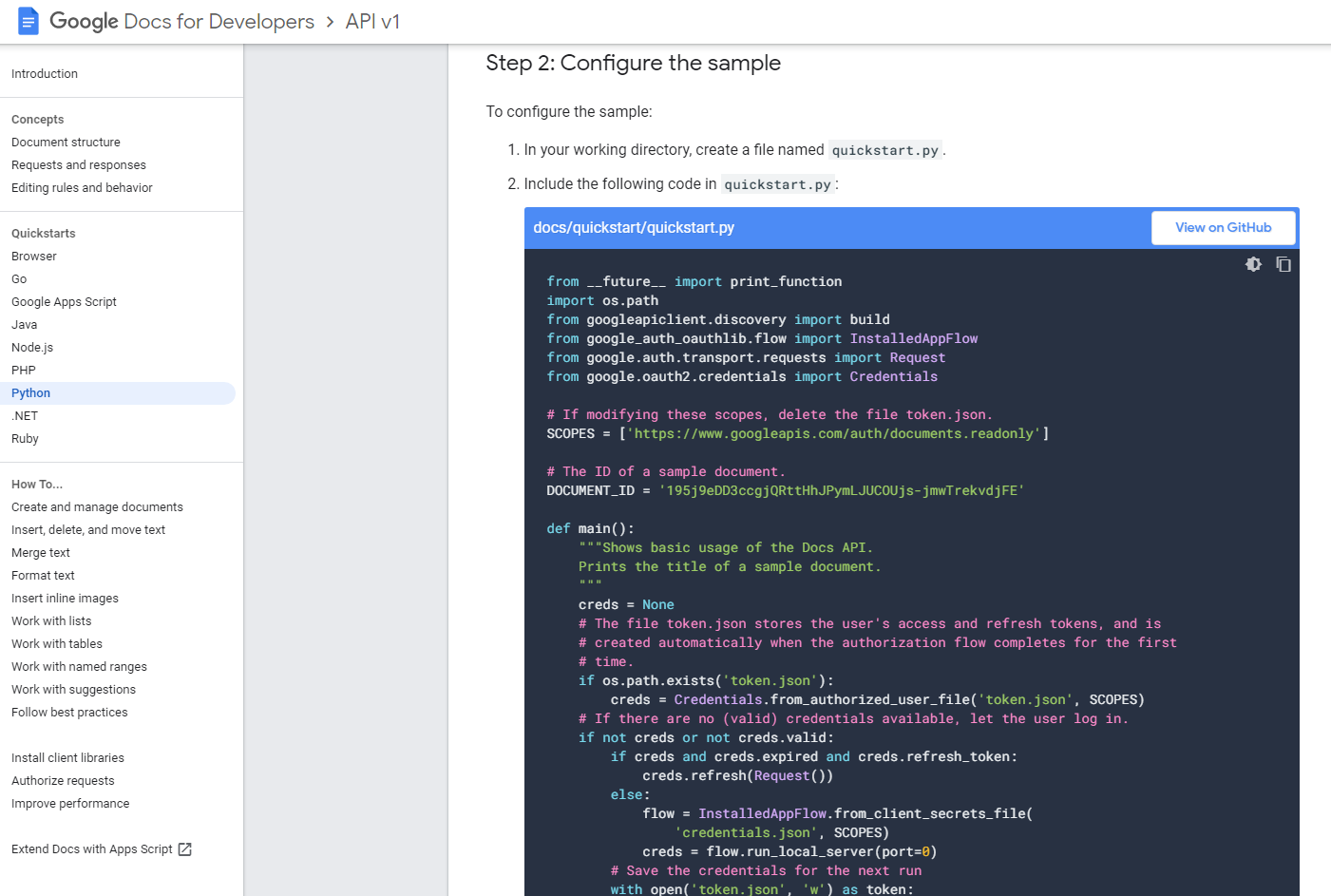Viewport: 1331px width, 896px height.
Task: Select the Browser quickstart
Action: tap(34, 257)
